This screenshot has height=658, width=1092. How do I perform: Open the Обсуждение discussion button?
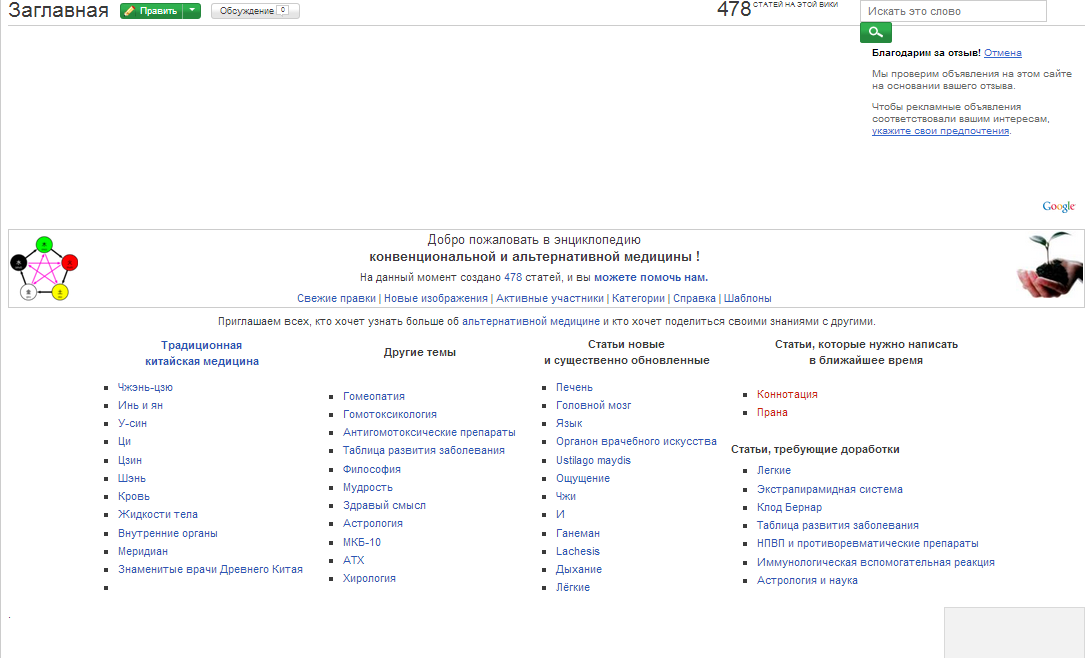255,11
